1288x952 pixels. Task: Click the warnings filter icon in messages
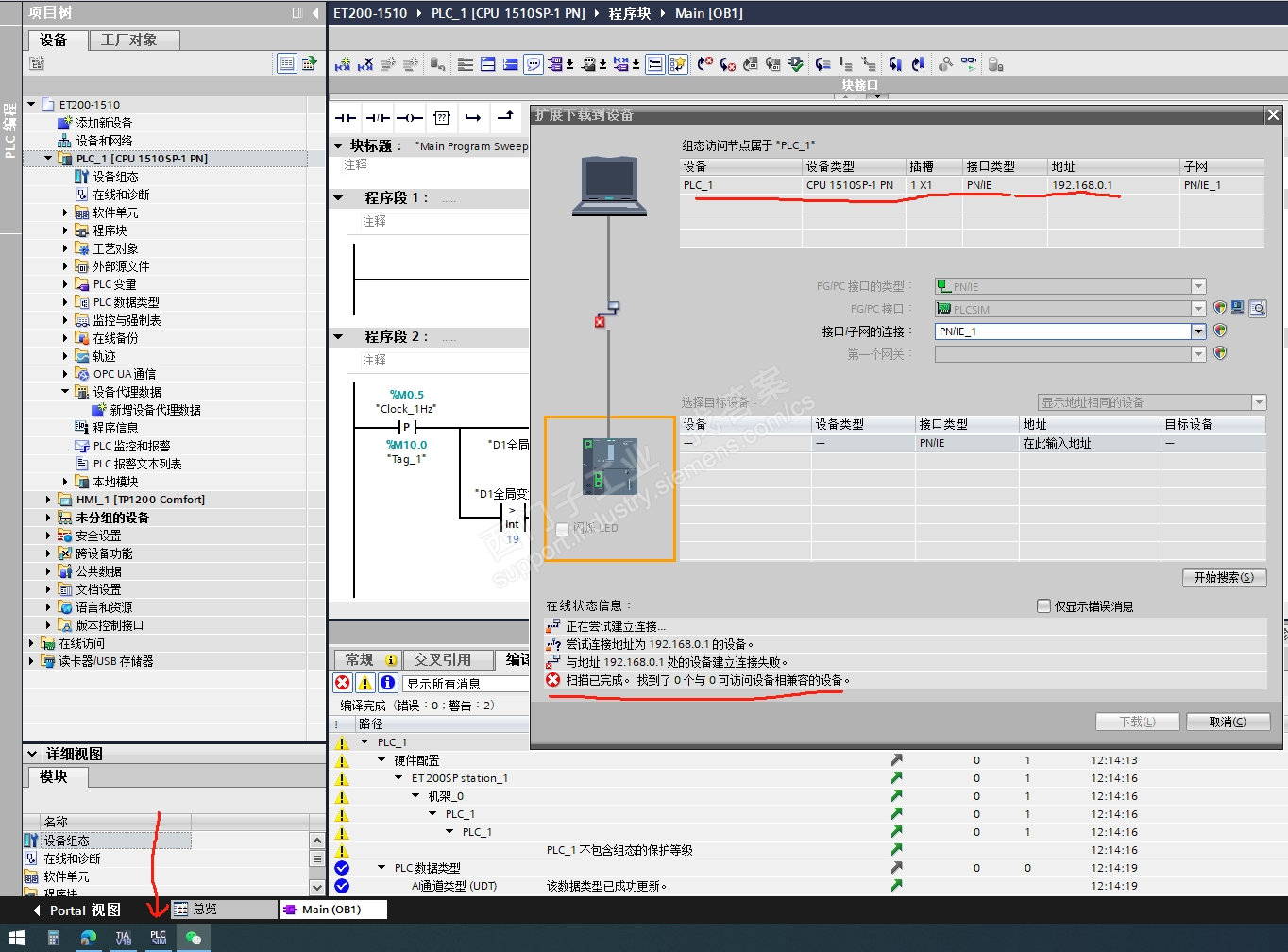[364, 683]
